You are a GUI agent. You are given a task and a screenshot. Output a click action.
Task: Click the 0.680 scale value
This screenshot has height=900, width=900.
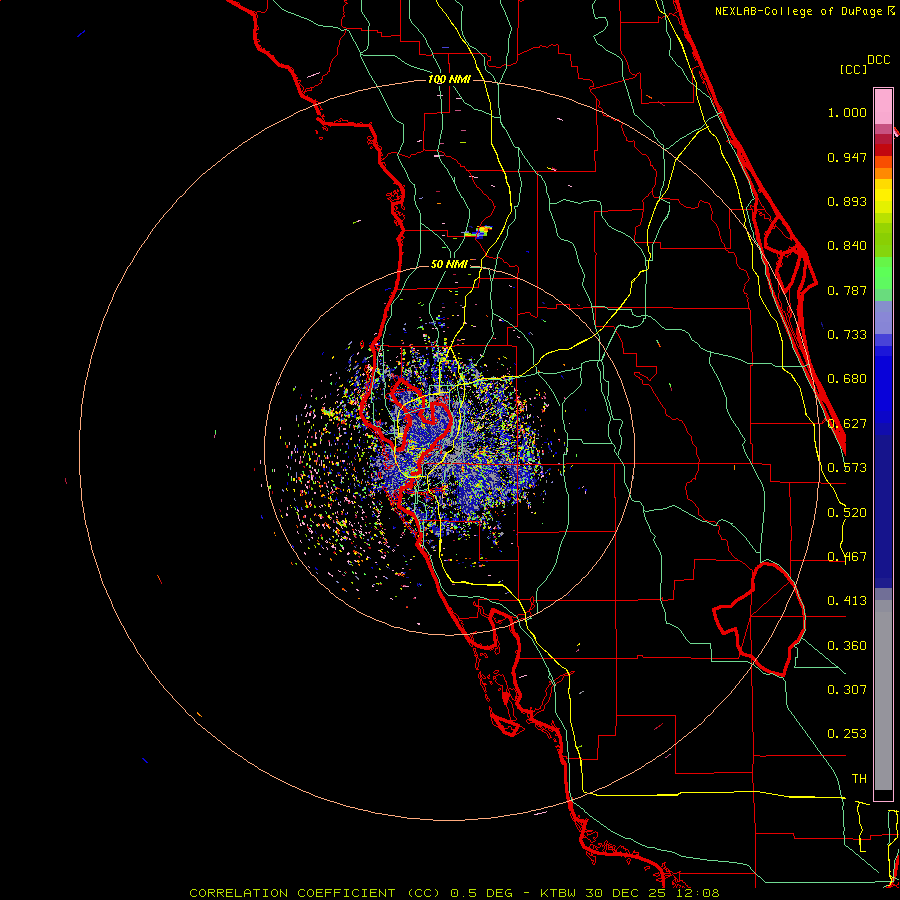(x=847, y=379)
